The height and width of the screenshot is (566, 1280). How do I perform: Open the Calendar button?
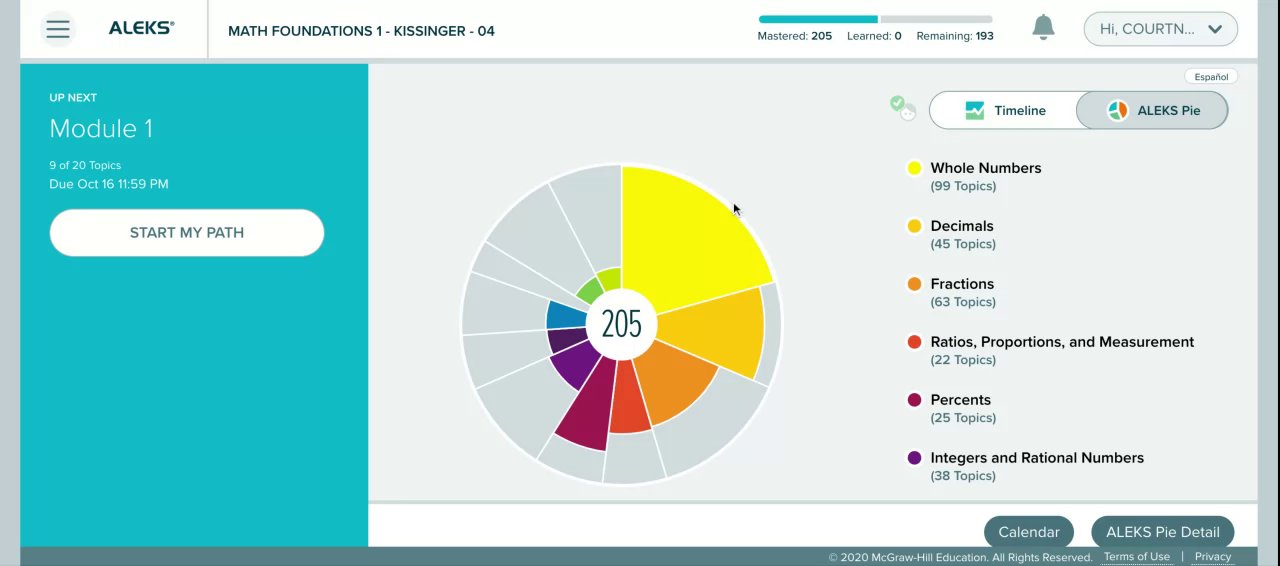[1028, 532]
